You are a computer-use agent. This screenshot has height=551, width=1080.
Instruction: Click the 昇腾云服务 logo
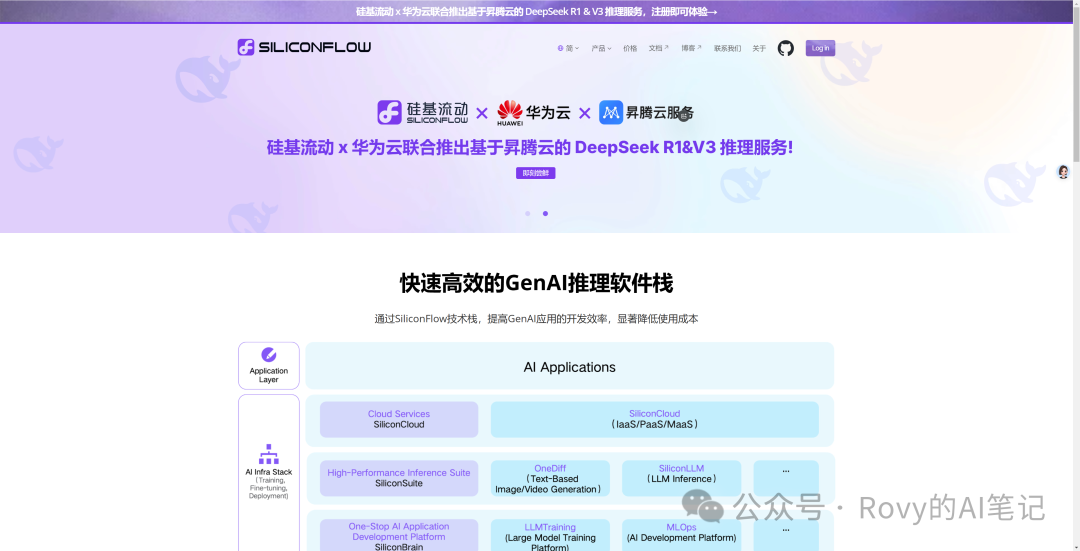(x=646, y=112)
